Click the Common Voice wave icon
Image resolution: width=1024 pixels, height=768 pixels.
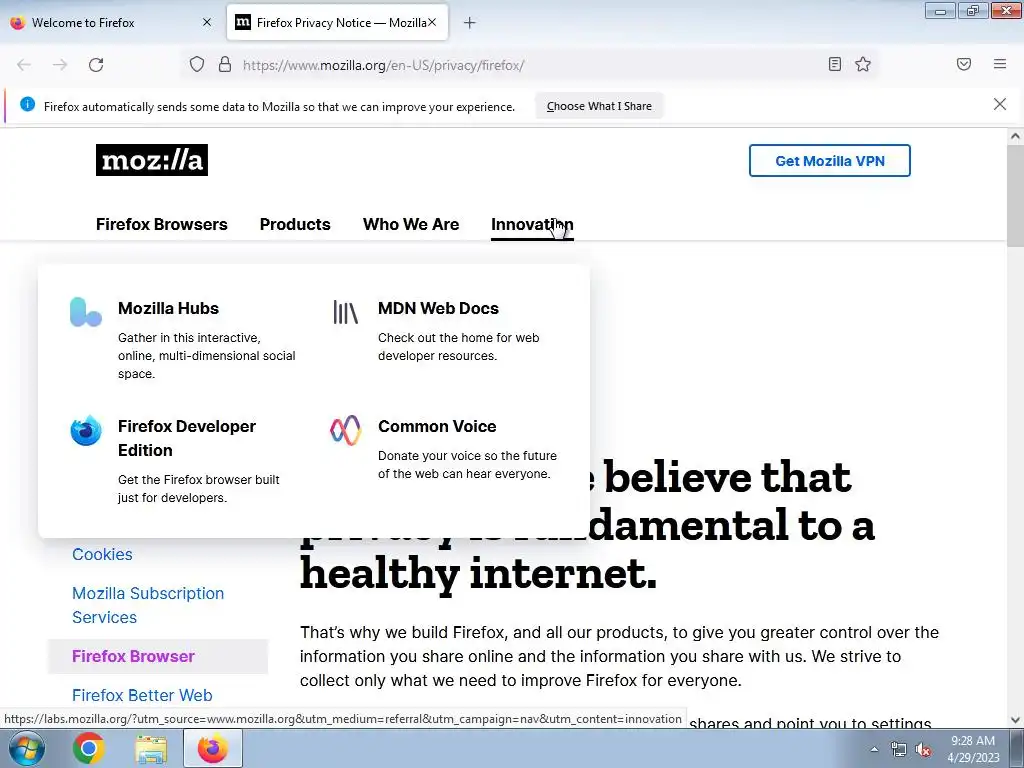(x=345, y=430)
